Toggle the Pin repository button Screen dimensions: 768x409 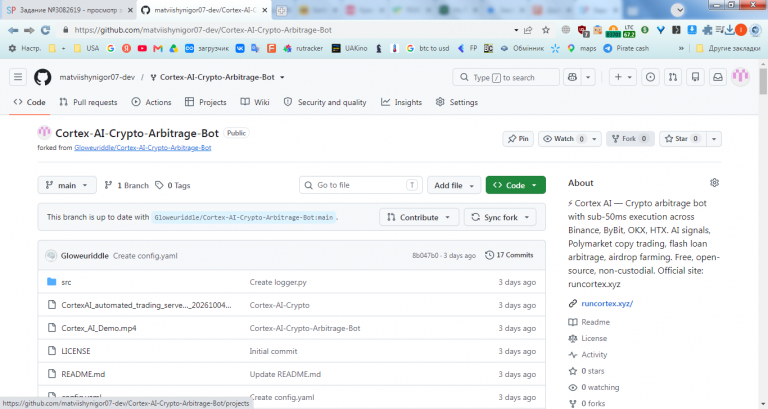518,139
